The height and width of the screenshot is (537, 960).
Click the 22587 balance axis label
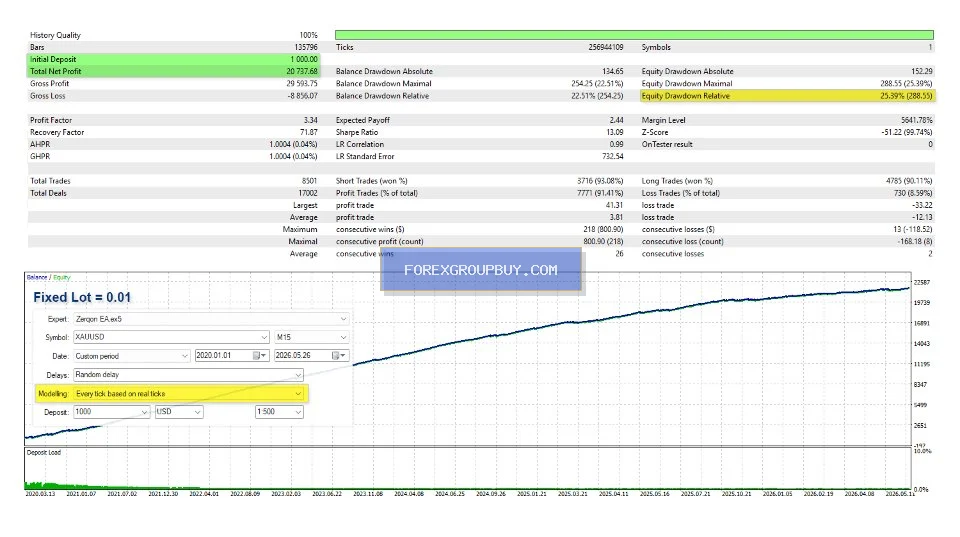921,282
